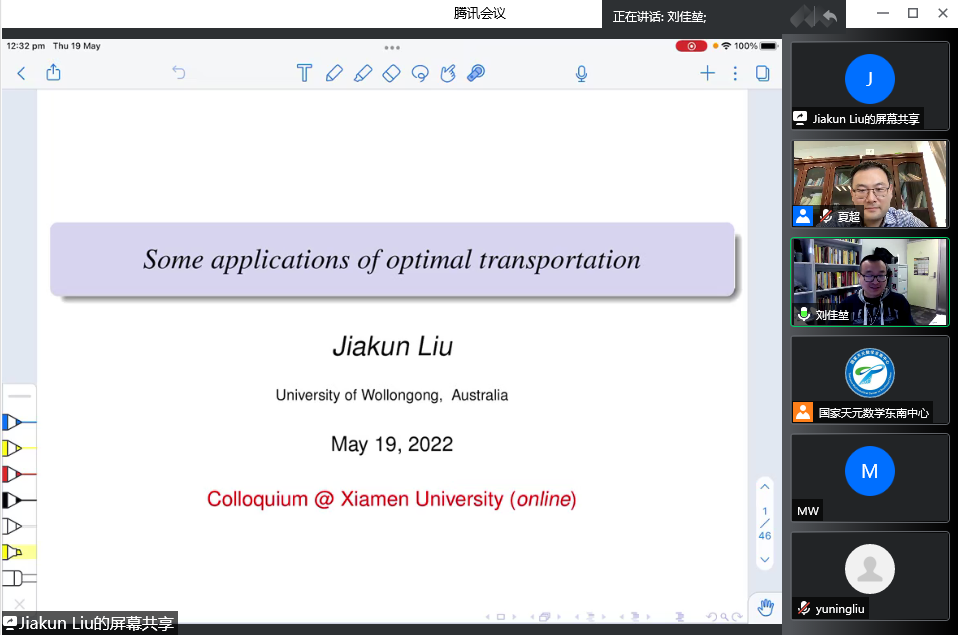Go back using the left chevron
This screenshot has width=958, height=635.
[22, 73]
